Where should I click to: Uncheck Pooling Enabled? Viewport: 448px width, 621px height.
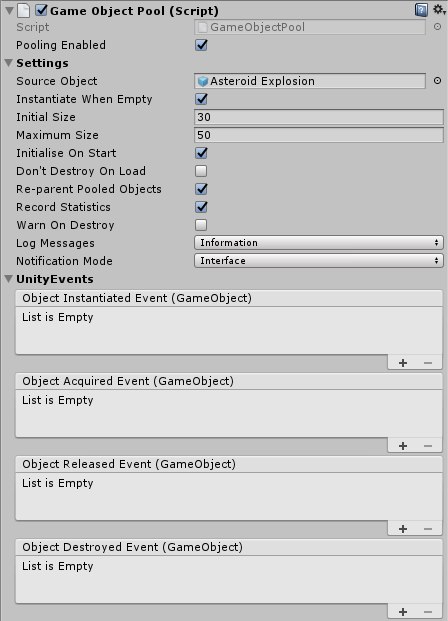[x=201, y=45]
